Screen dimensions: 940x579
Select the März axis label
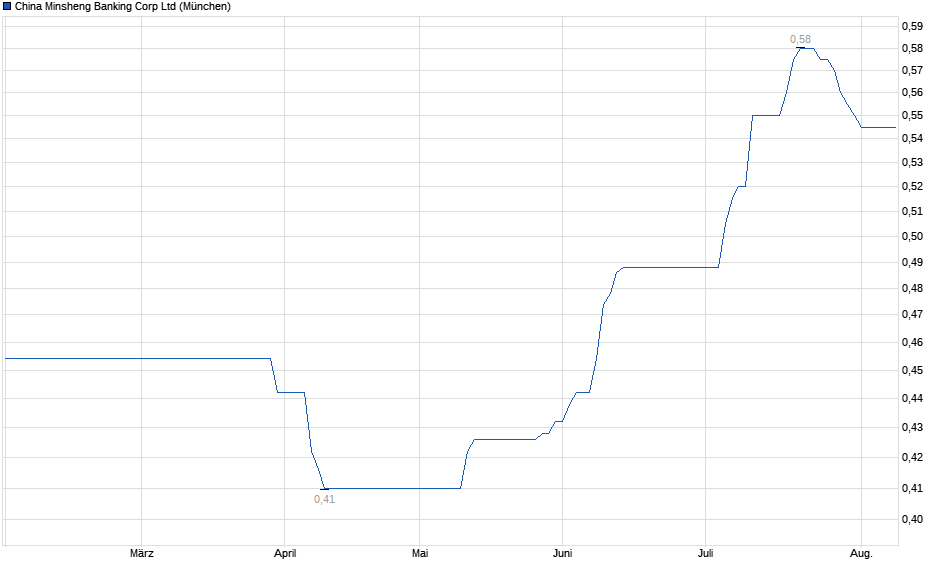coord(141,553)
